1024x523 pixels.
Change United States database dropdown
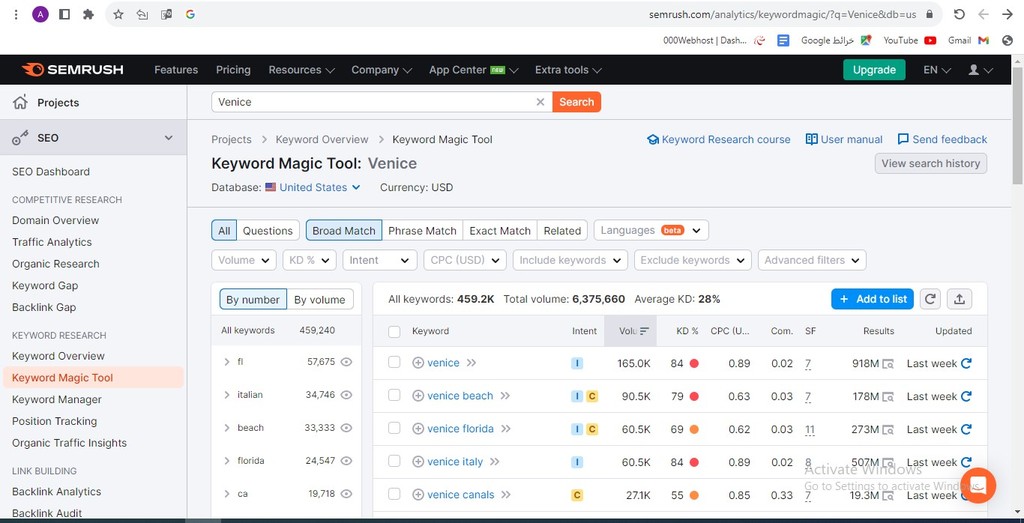point(313,187)
